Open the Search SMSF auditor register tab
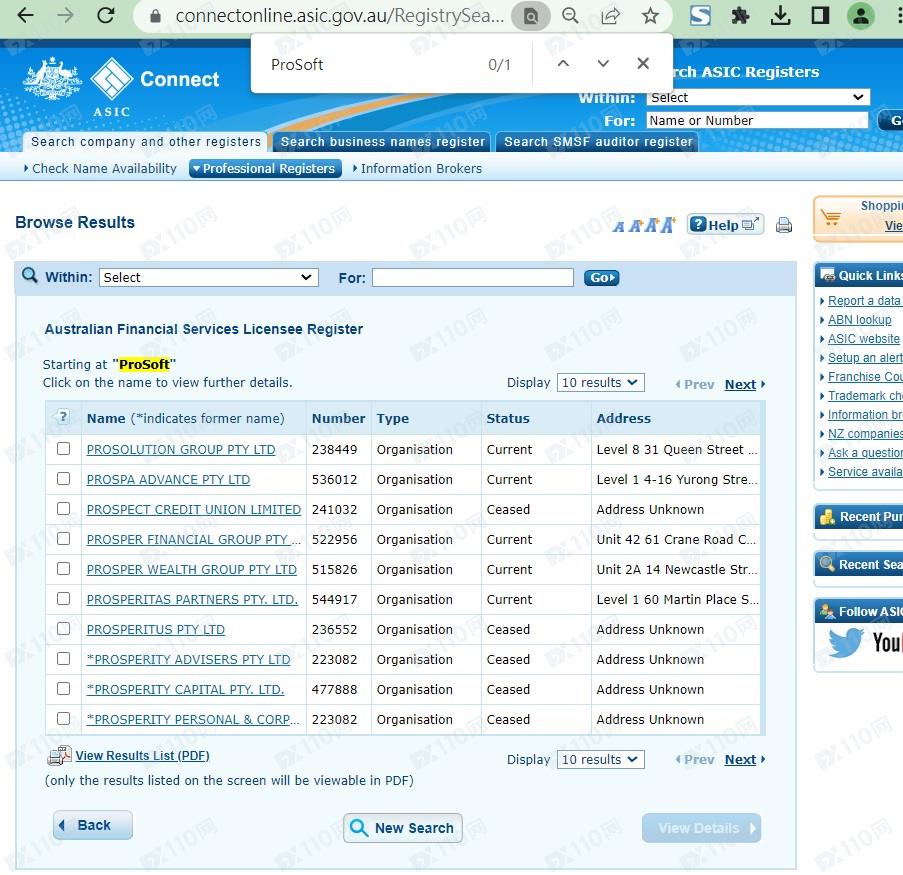903x875 pixels. (598, 142)
